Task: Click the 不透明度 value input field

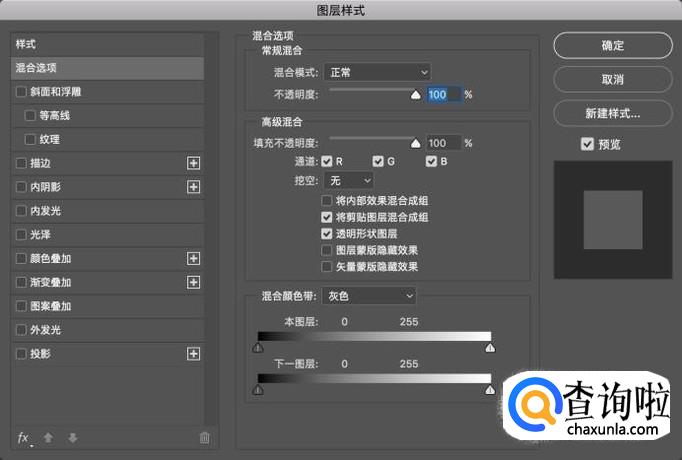Action: 442,94
